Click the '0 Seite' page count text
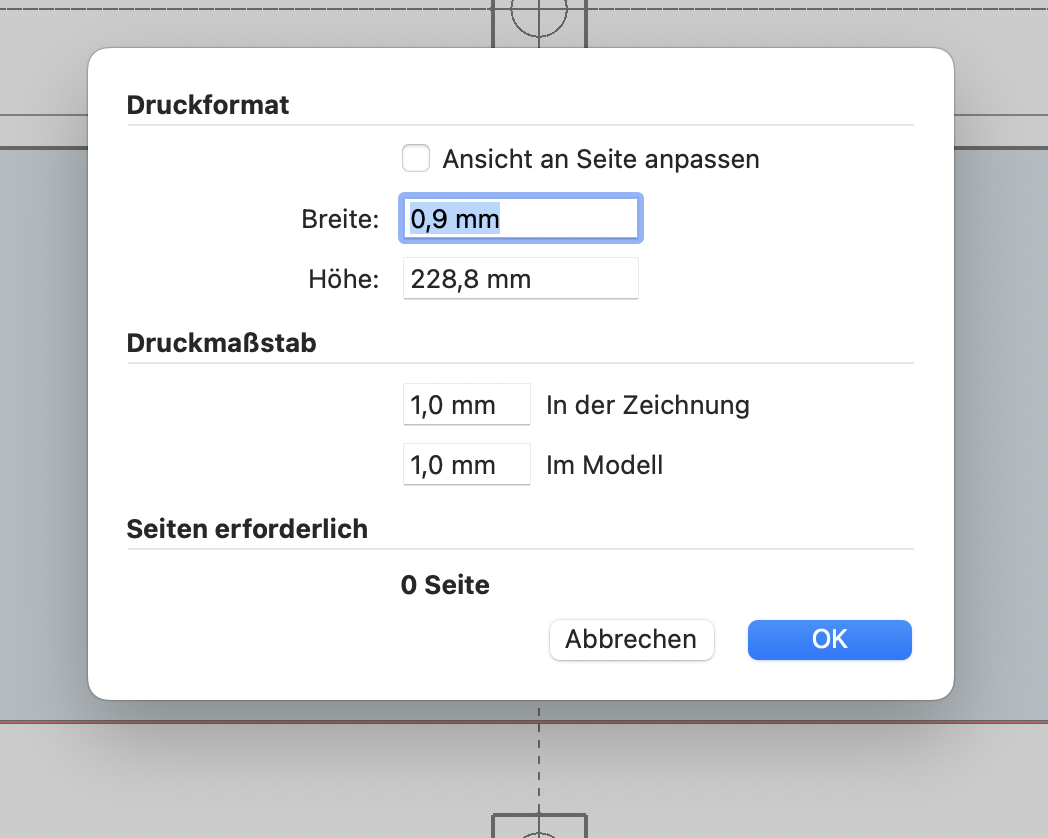This screenshot has height=838, width=1048. coord(445,585)
